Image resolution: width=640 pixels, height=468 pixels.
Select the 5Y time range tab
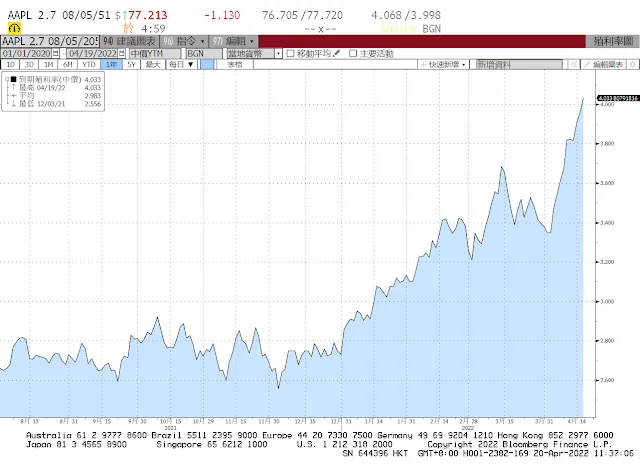131,64
